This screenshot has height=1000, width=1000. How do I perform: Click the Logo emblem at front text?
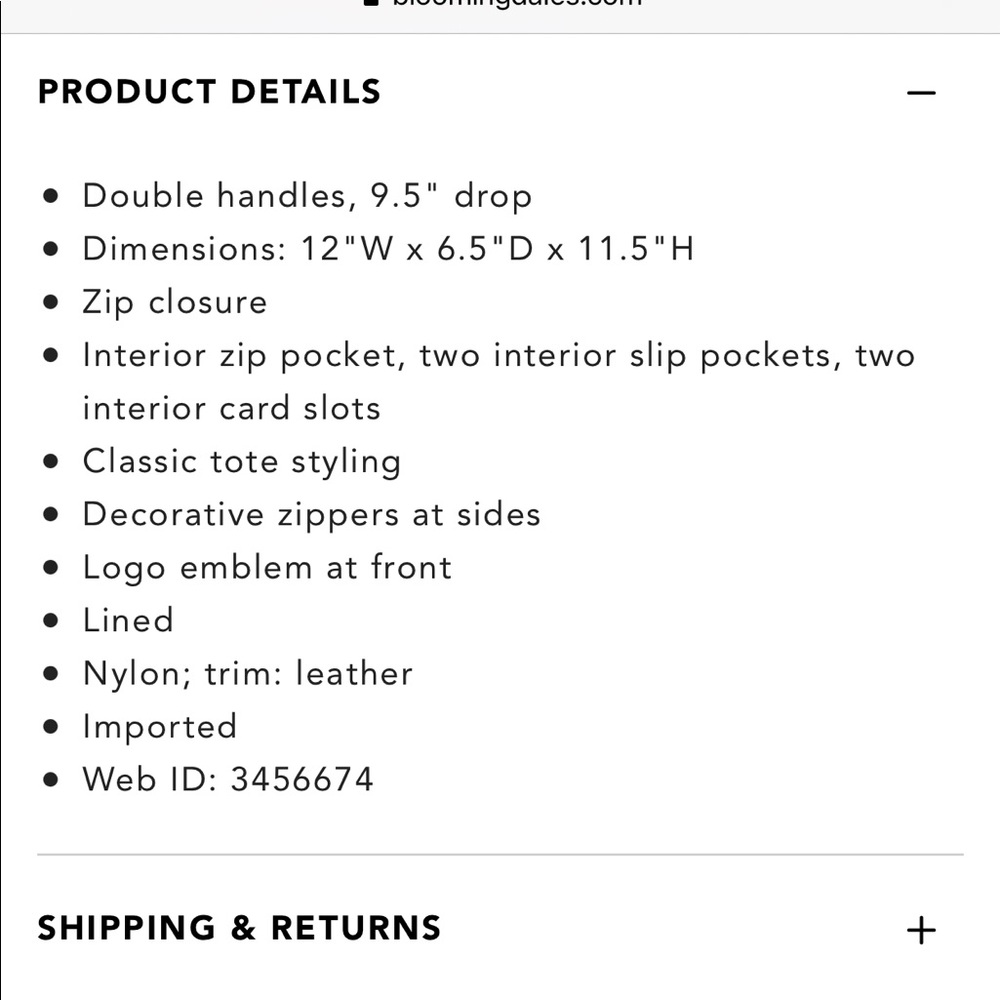268,567
